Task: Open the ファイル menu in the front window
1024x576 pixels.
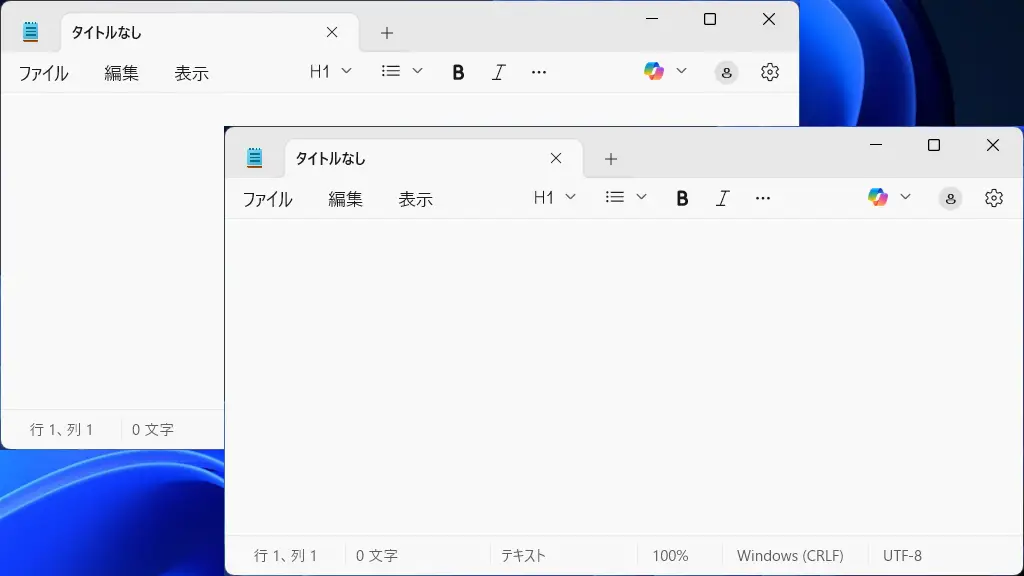Action: (267, 199)
